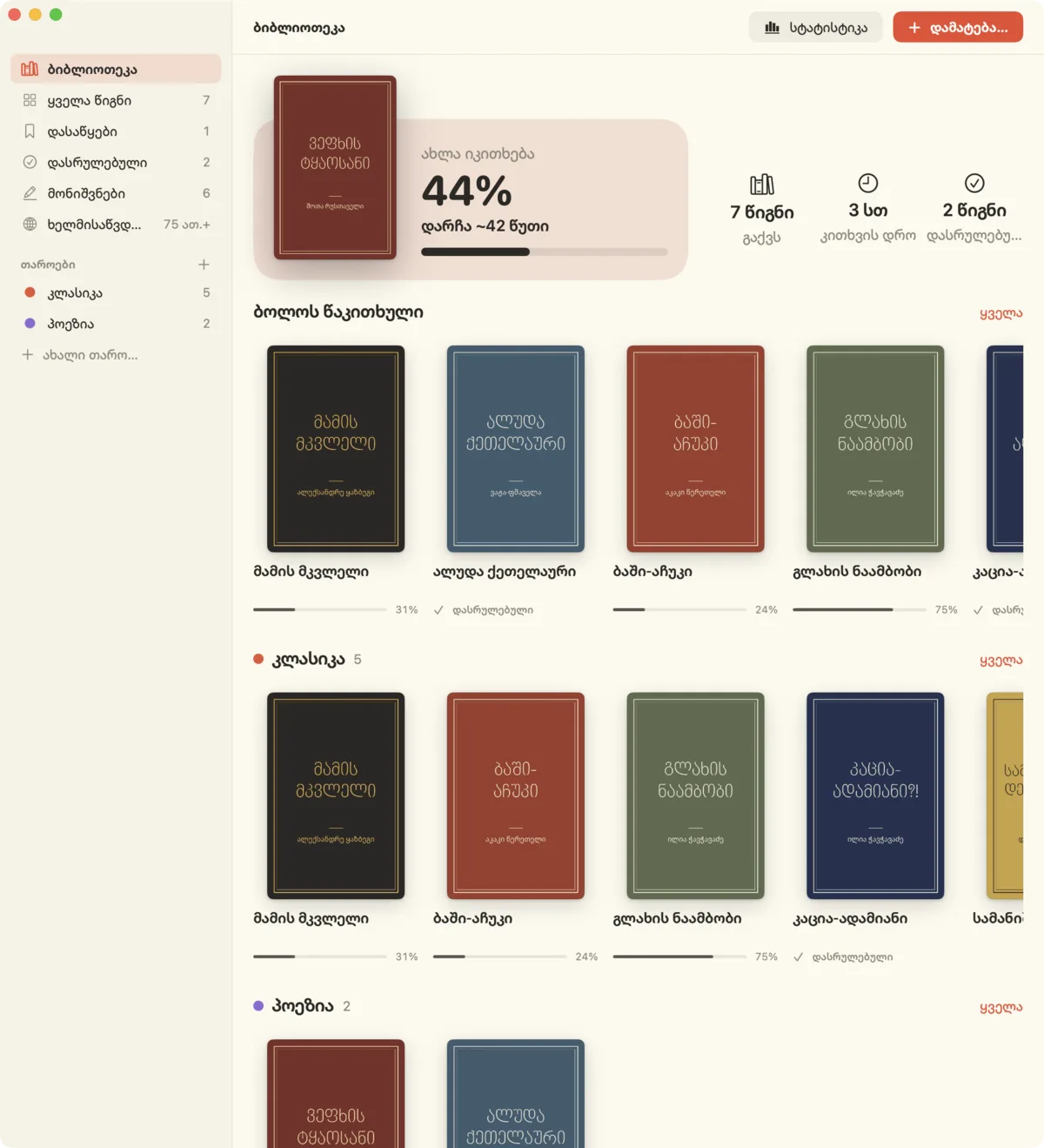1044x1148 pixels.
Task: Click the ბაში-აჩუკი title under ბოლოს წაკითხული
Action: (652, 572)
